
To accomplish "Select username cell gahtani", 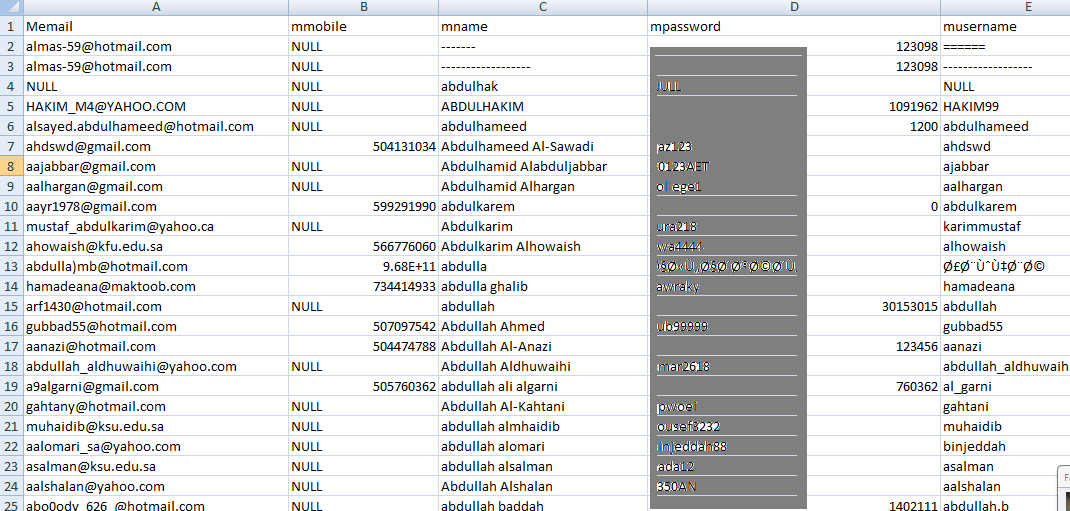I will [x=1005, y=407].
